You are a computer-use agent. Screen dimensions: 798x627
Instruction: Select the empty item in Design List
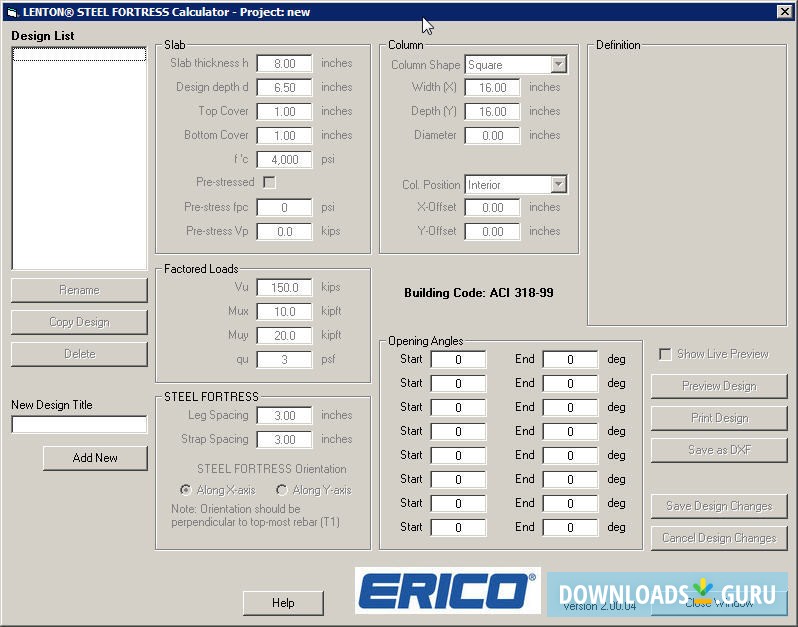[79, 54]
